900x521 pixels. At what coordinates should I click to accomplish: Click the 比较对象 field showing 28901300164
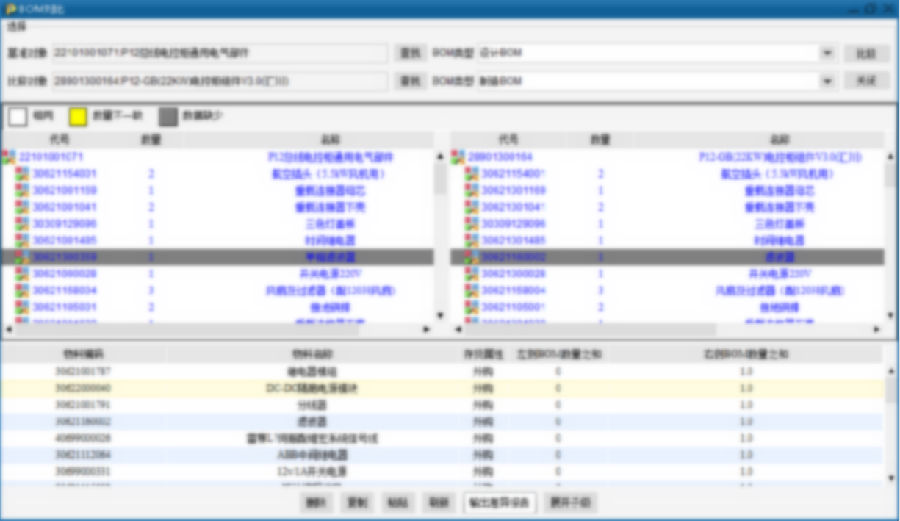[x=219, y=81]
